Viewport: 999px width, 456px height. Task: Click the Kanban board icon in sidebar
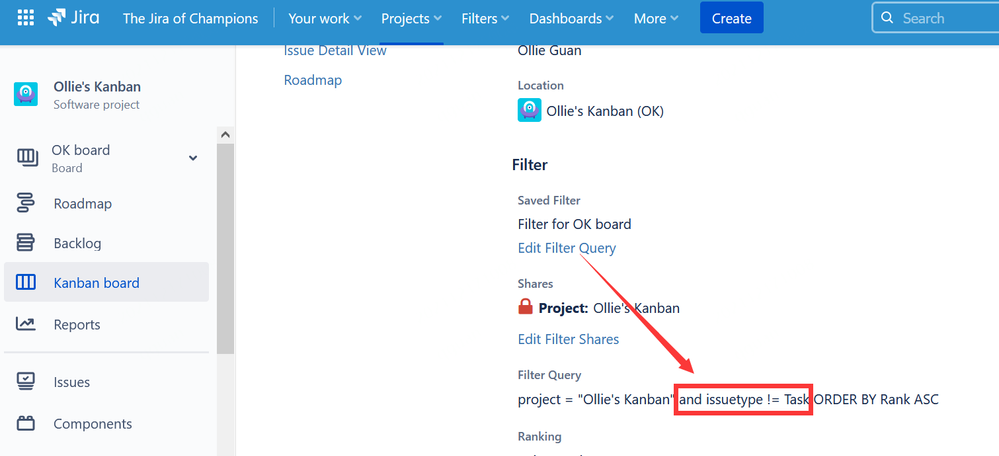(x=25, y=283)
